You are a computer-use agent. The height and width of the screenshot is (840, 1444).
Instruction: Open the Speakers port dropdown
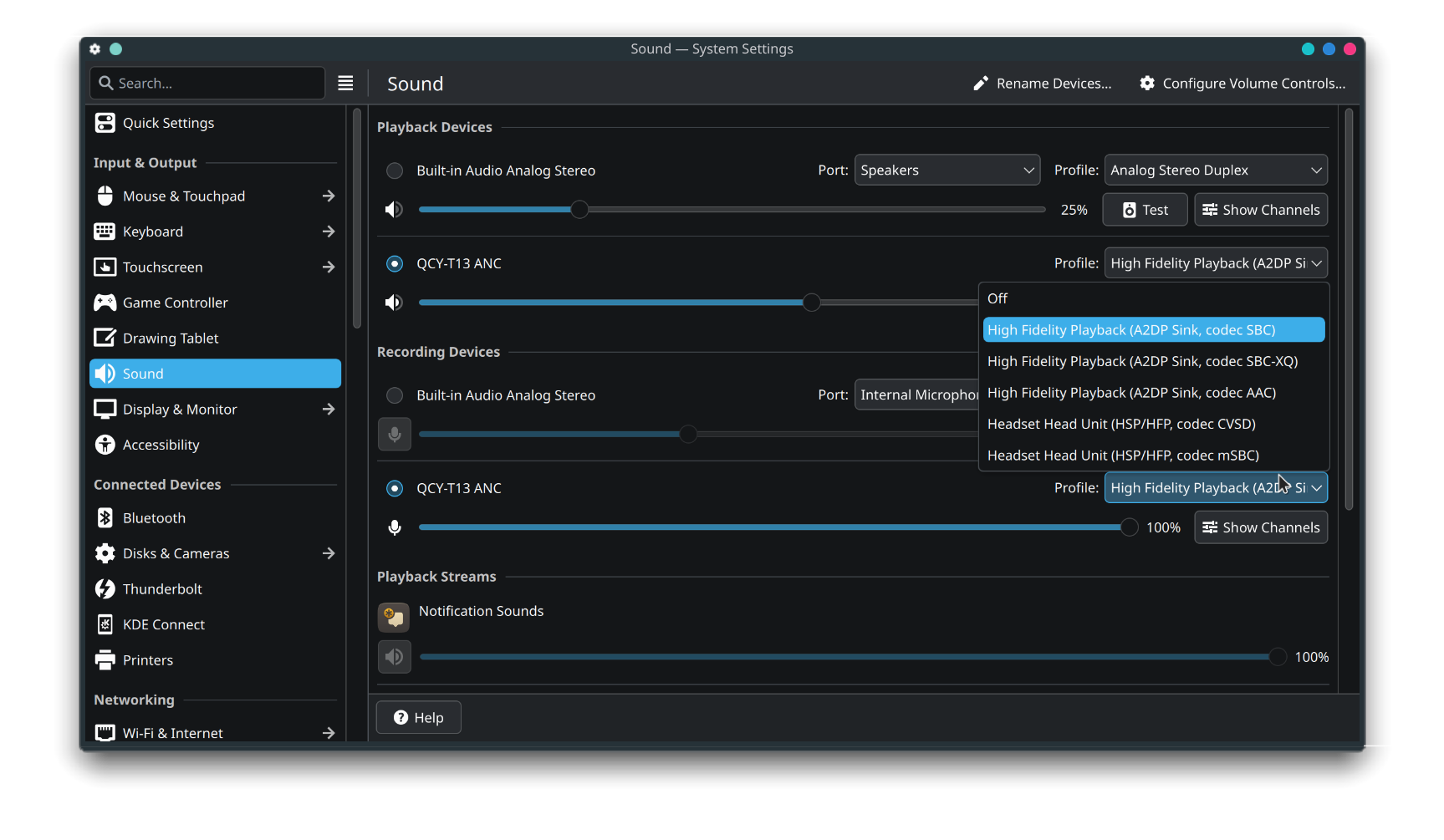947,171
